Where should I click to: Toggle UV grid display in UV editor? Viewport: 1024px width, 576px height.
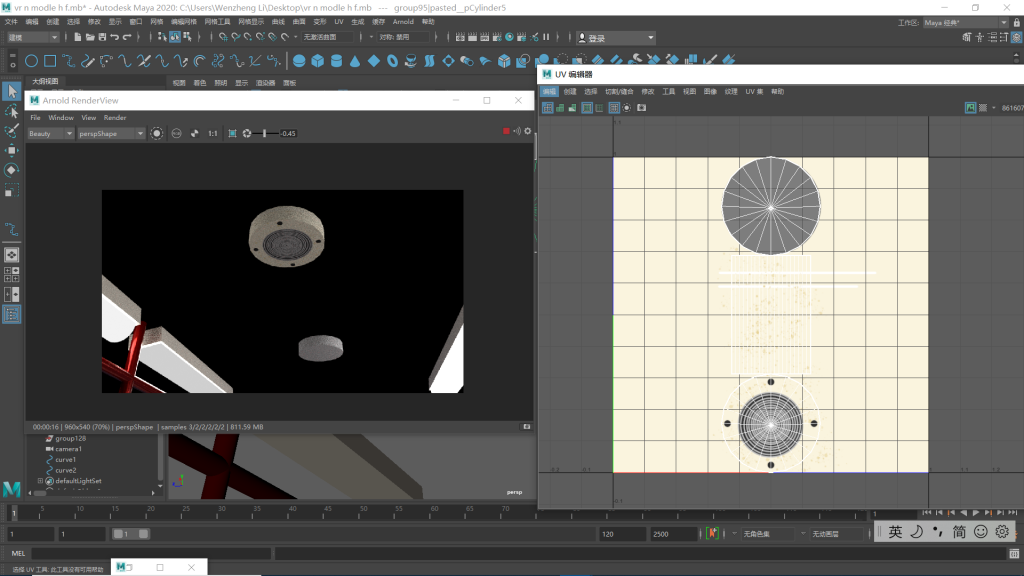614,108
